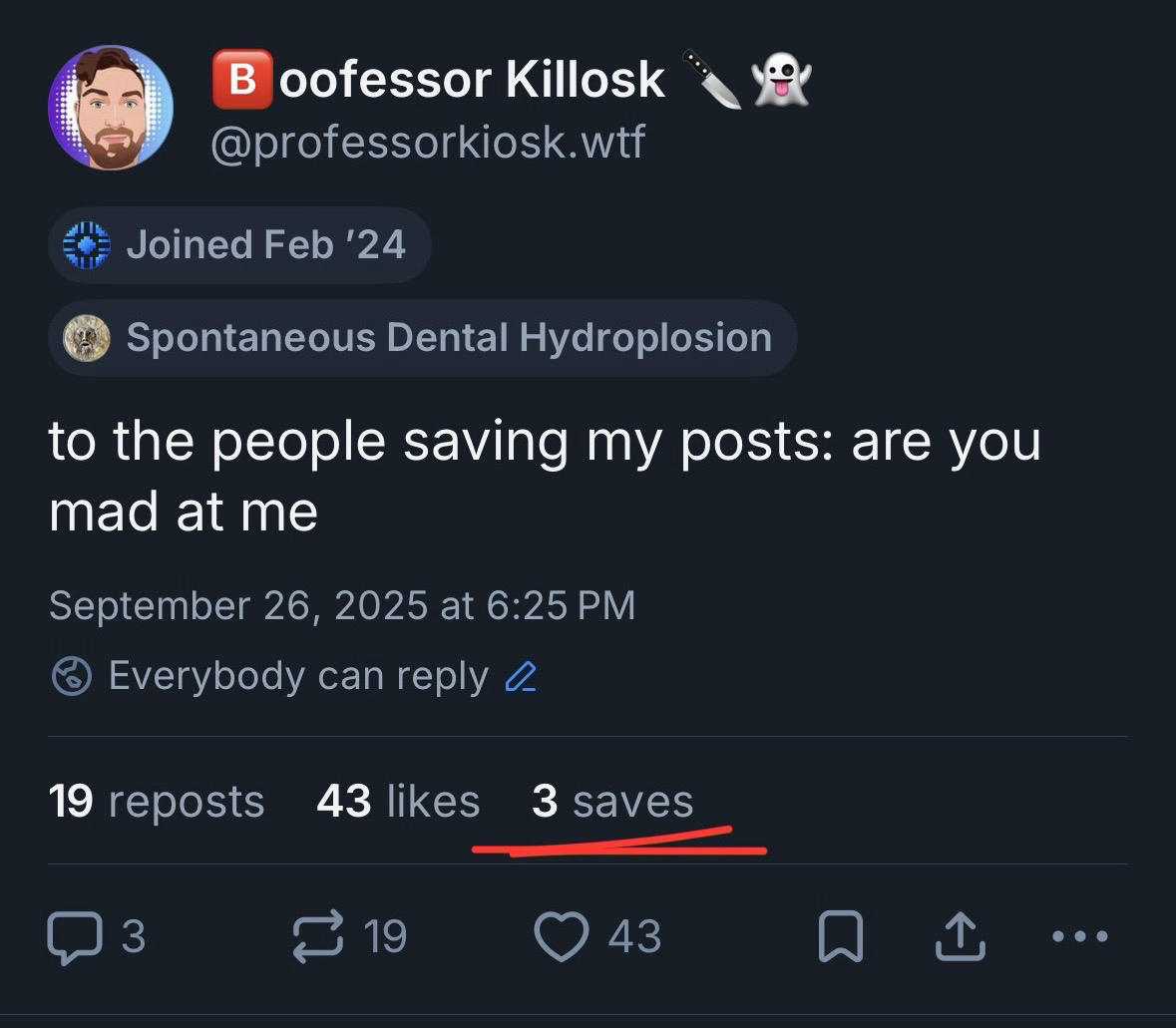Click the "Joined Feb '24" badge text
The image size is (1176, 1028).
[x=265, y=245]
